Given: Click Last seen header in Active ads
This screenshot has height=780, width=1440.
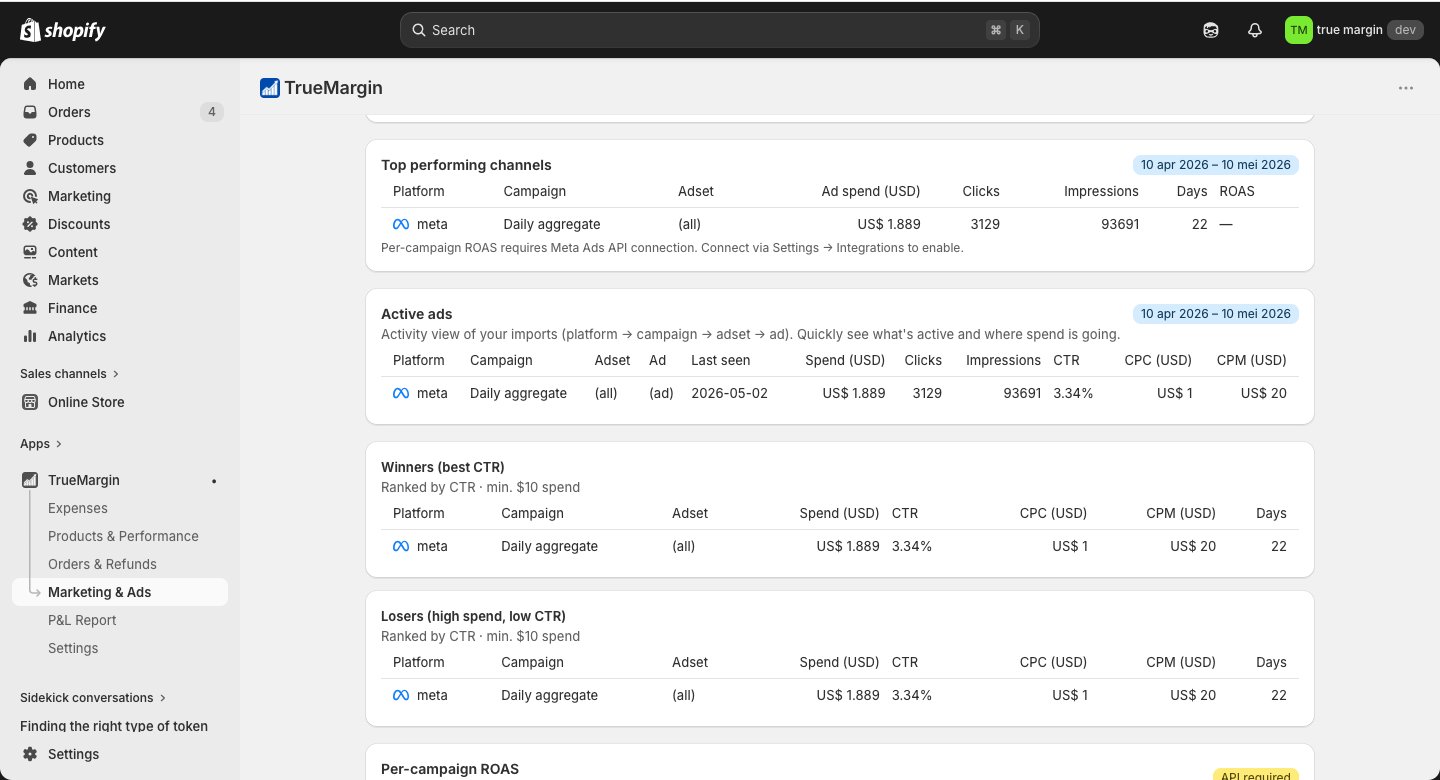Looking at the screenshot, I should point(721,360).
